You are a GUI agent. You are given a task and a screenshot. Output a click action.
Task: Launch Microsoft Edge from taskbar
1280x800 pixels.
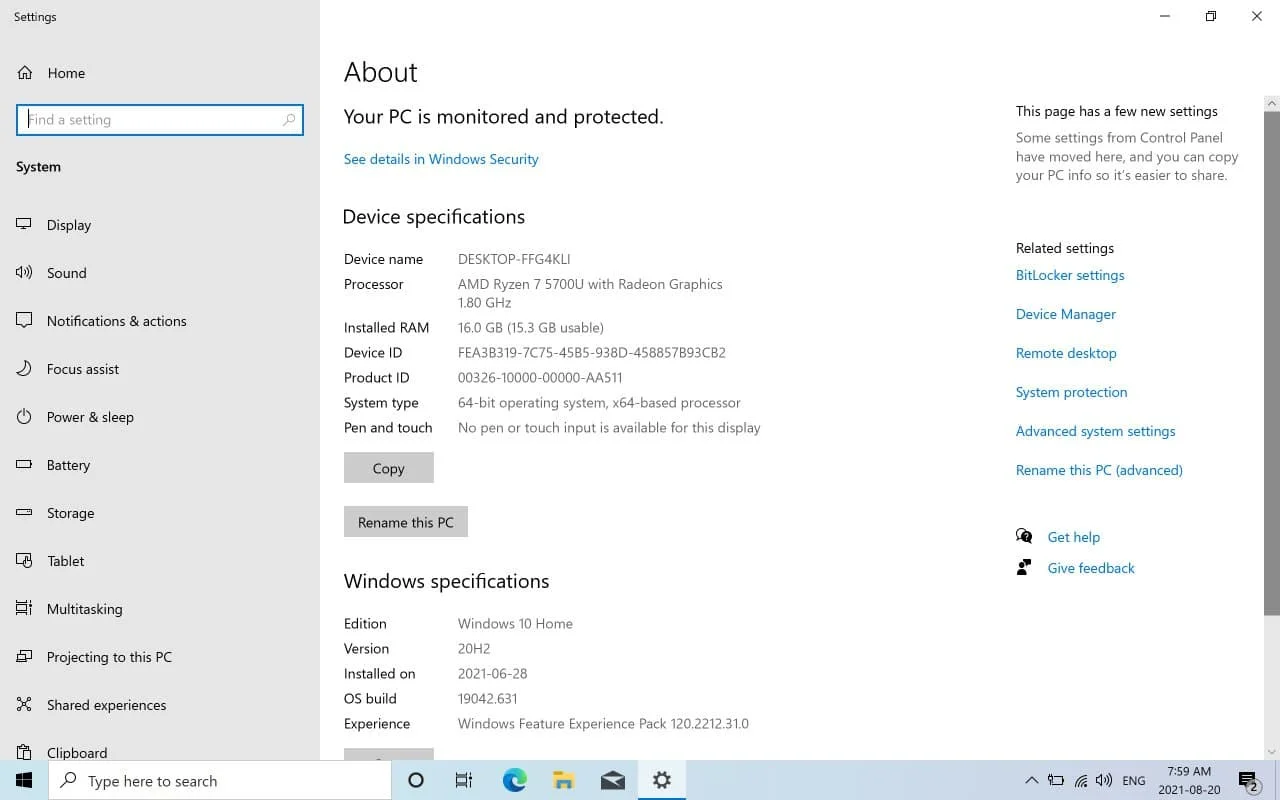tap(514, 780)
